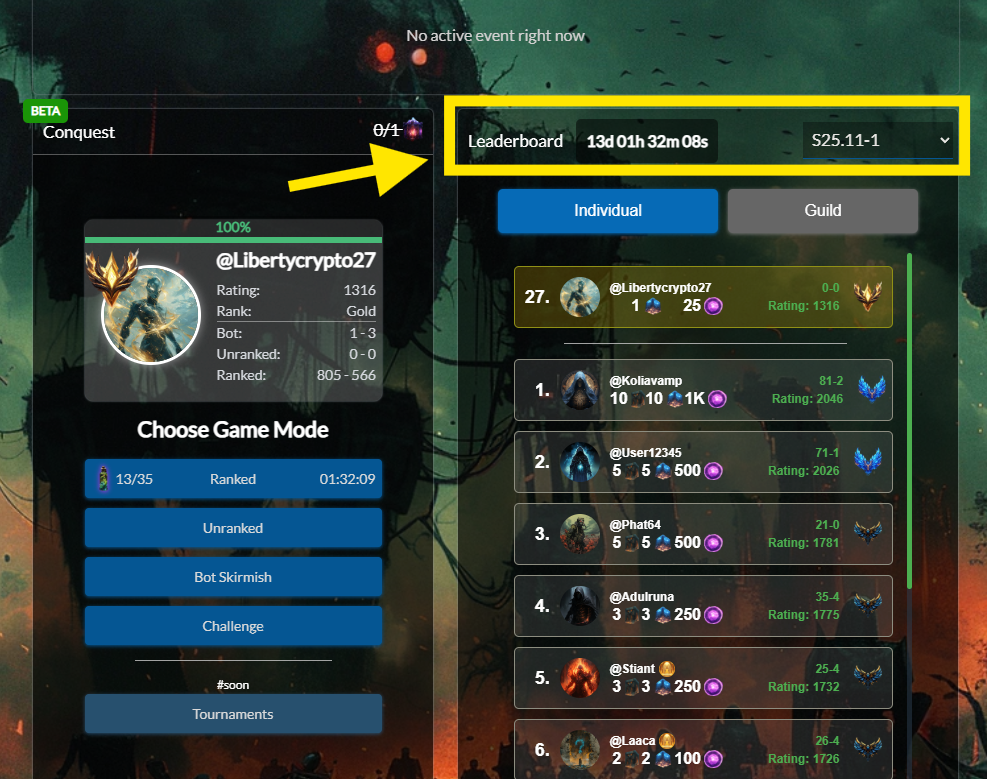Click the gold badge next to Stiant's name
Image resolution: width=987 pixels, height=779 pixels.
click(x=667, y=668)
